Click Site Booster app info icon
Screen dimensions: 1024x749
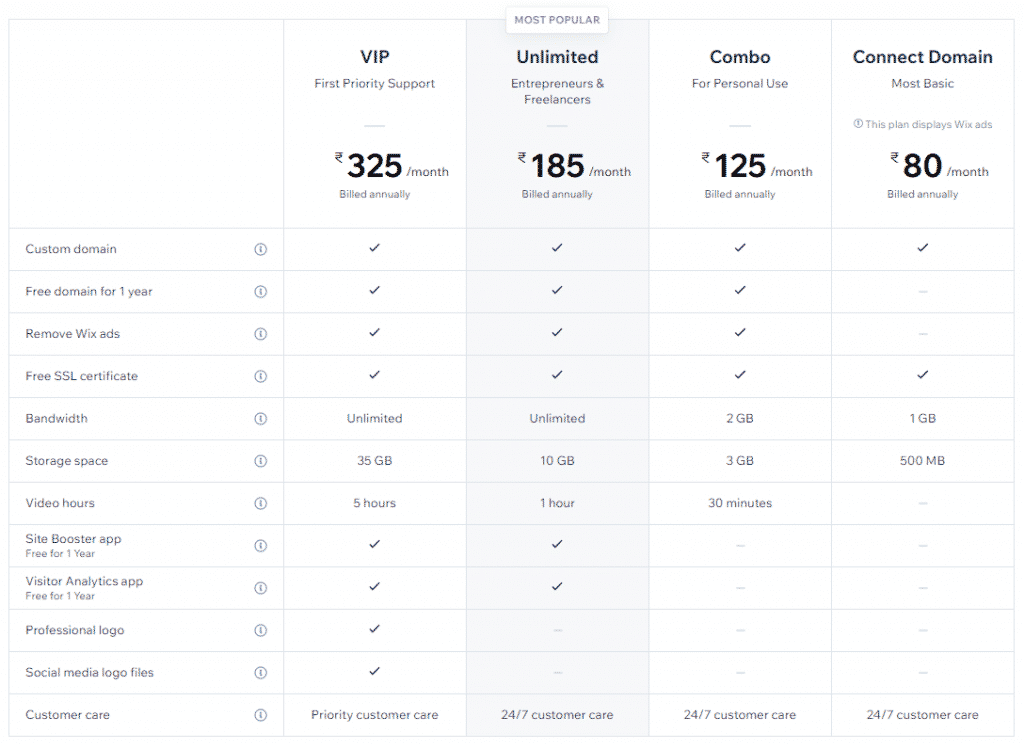point(261,546)
